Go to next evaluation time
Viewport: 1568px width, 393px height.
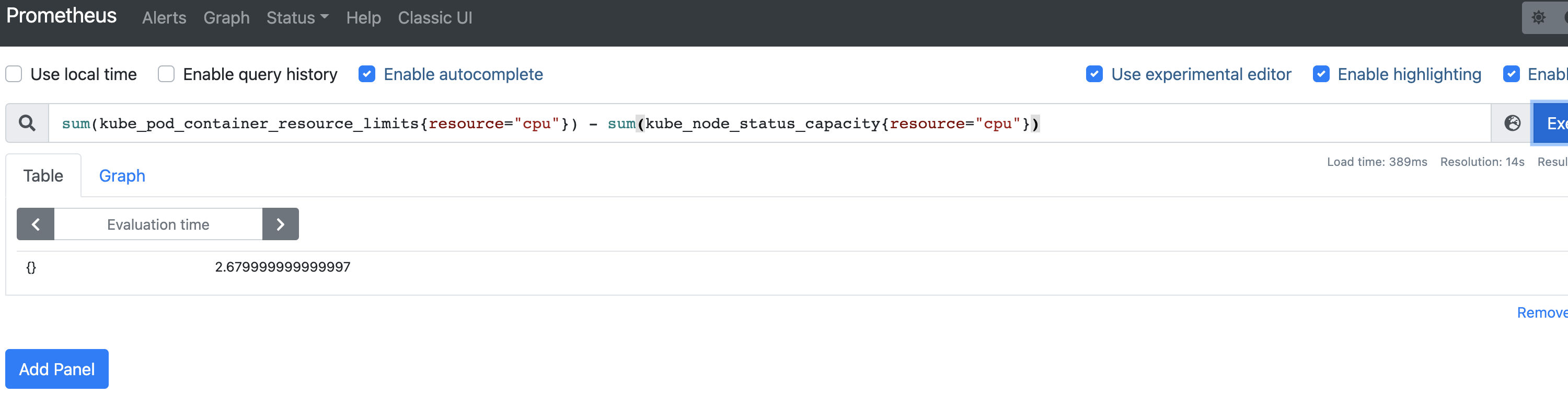click(x=281, y=224)
